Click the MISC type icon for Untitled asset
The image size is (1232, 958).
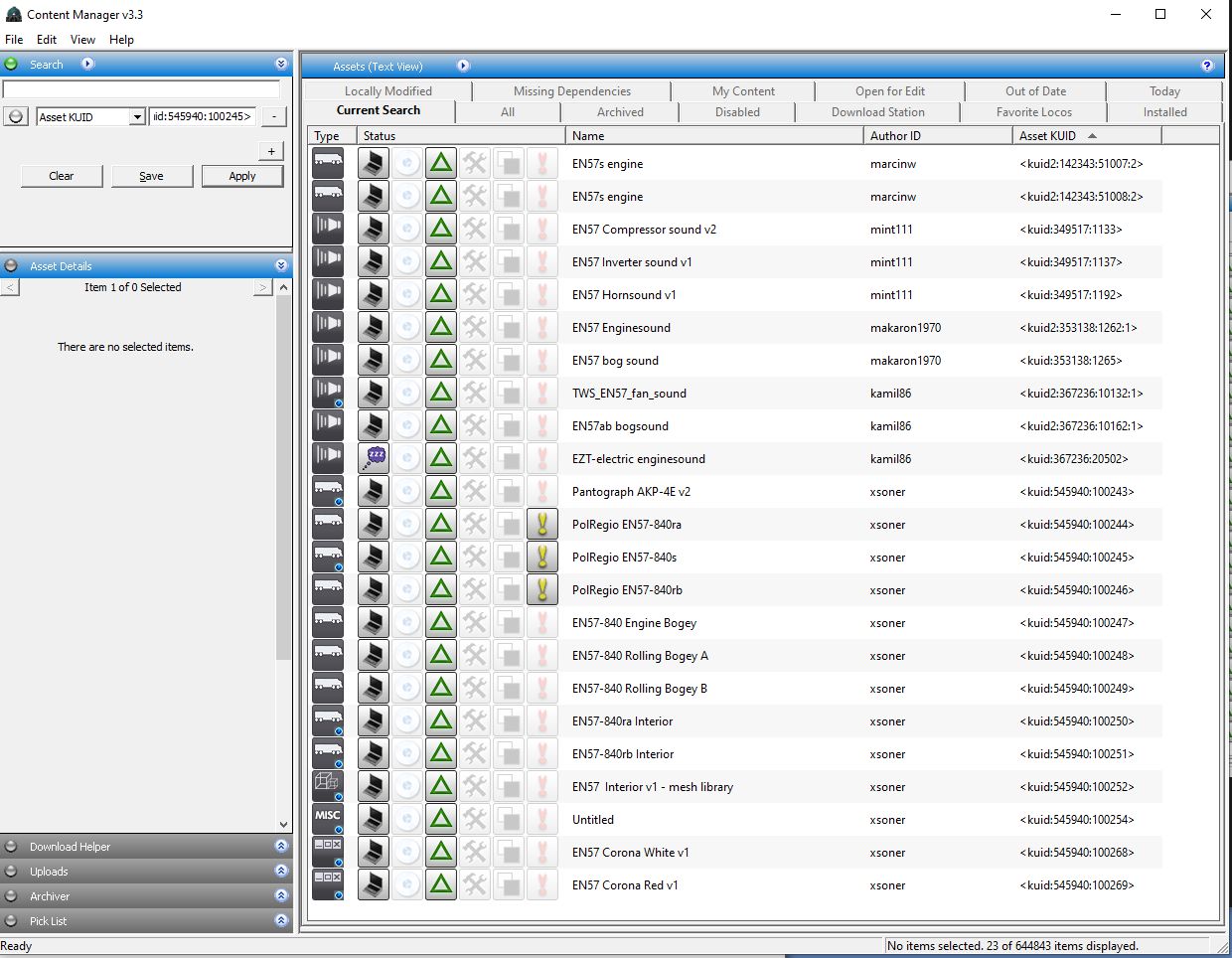click(328, 819)
